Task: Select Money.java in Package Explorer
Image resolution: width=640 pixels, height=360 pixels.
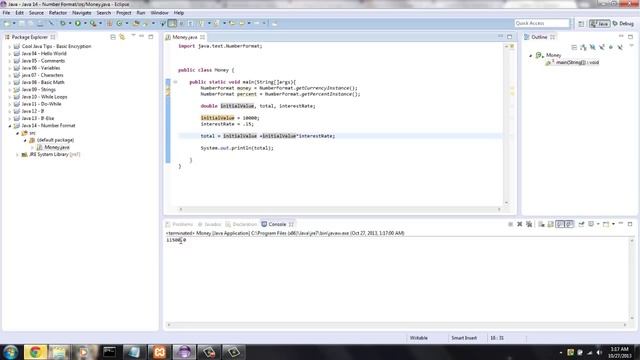Action: [53, 147]
